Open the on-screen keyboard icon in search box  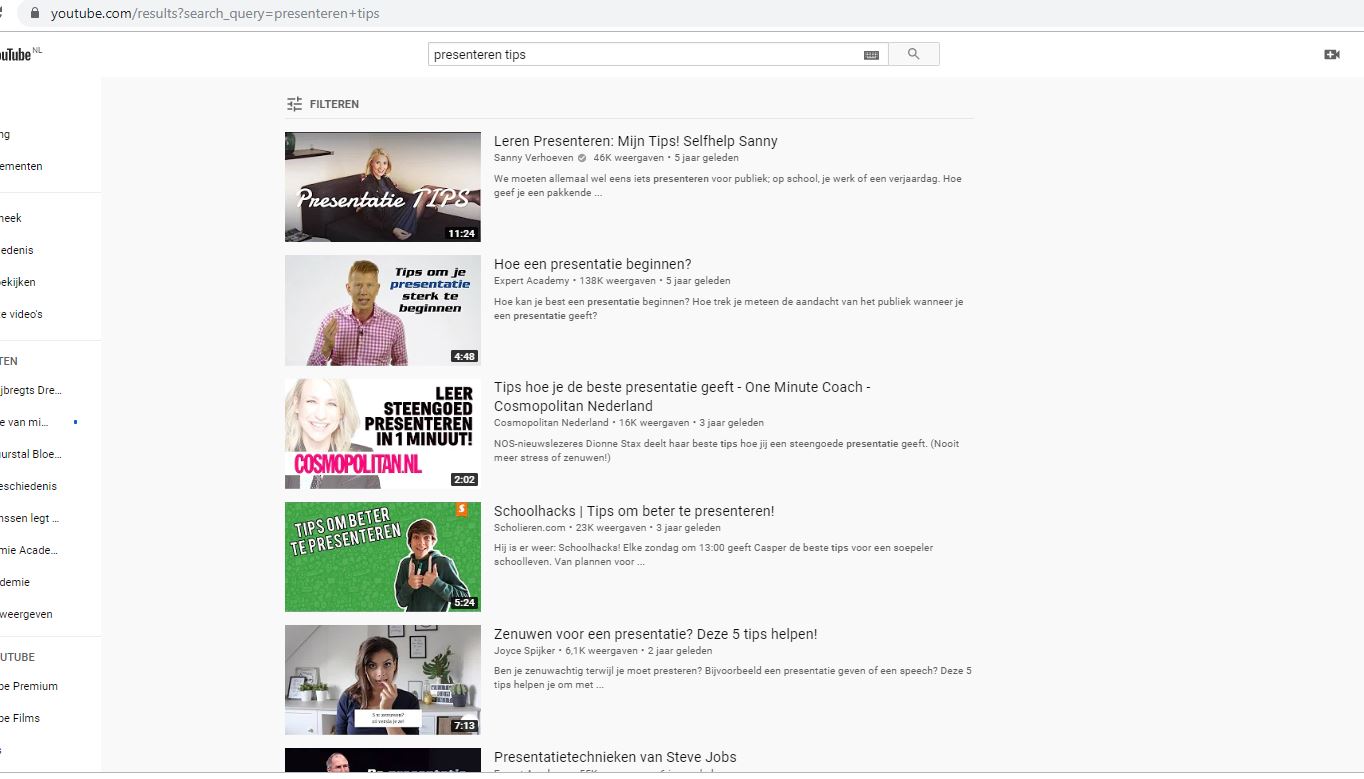[x=871, y=55]
